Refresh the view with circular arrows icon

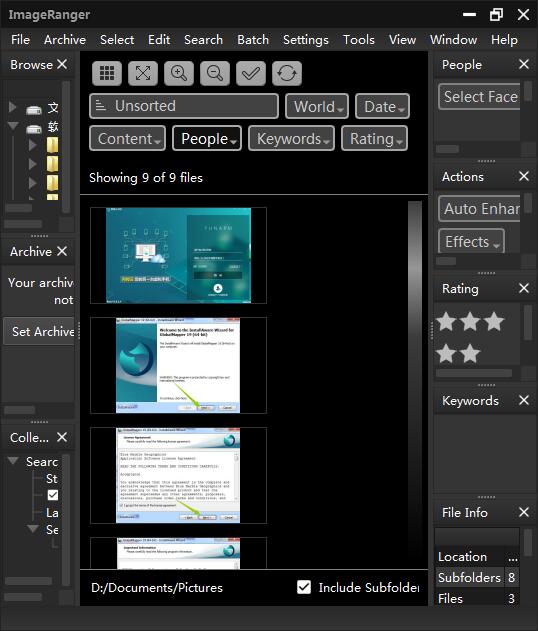click(x=287, y=74)
